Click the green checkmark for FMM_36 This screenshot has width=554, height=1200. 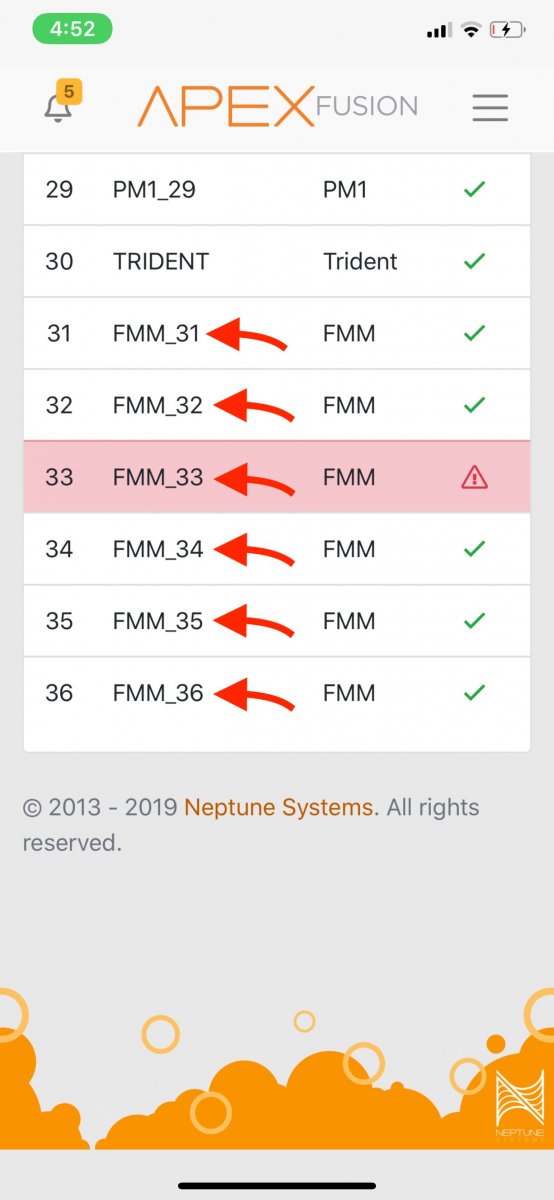coord(474,693)
